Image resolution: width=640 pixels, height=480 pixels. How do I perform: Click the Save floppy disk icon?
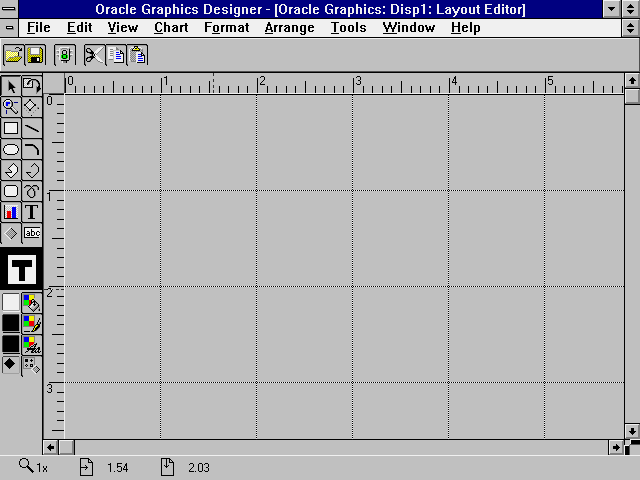(x=35, y=55)
